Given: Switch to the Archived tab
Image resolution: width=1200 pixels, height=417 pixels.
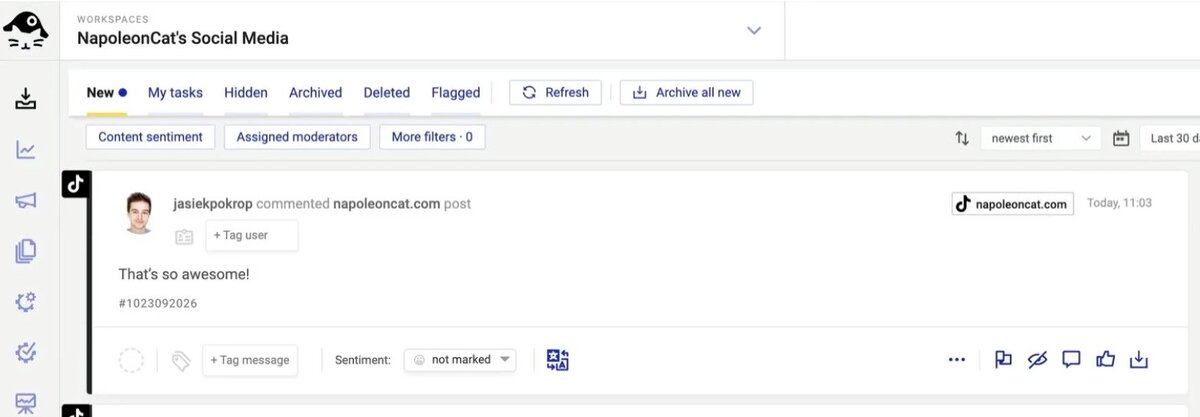Looking at the screenshot, I should click(x=315, y=92).
